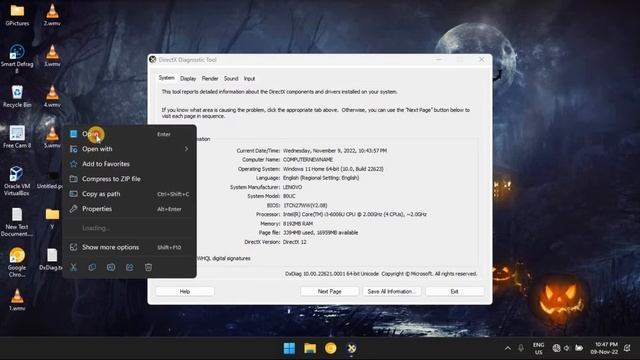Click the Exit button

coord(454,291)
